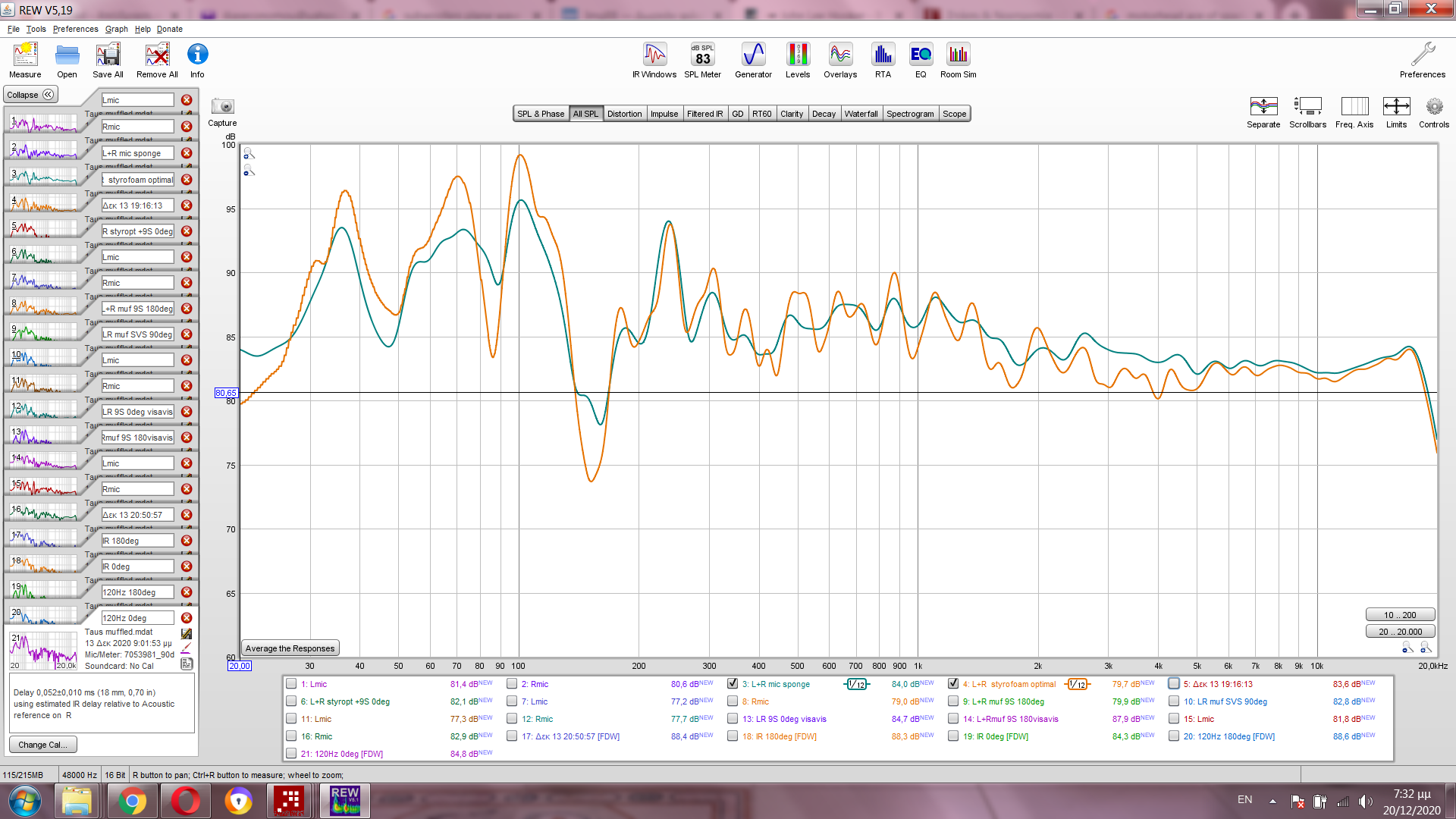
Task: Set frequency range to 10..200
Action: point(1400,615)
